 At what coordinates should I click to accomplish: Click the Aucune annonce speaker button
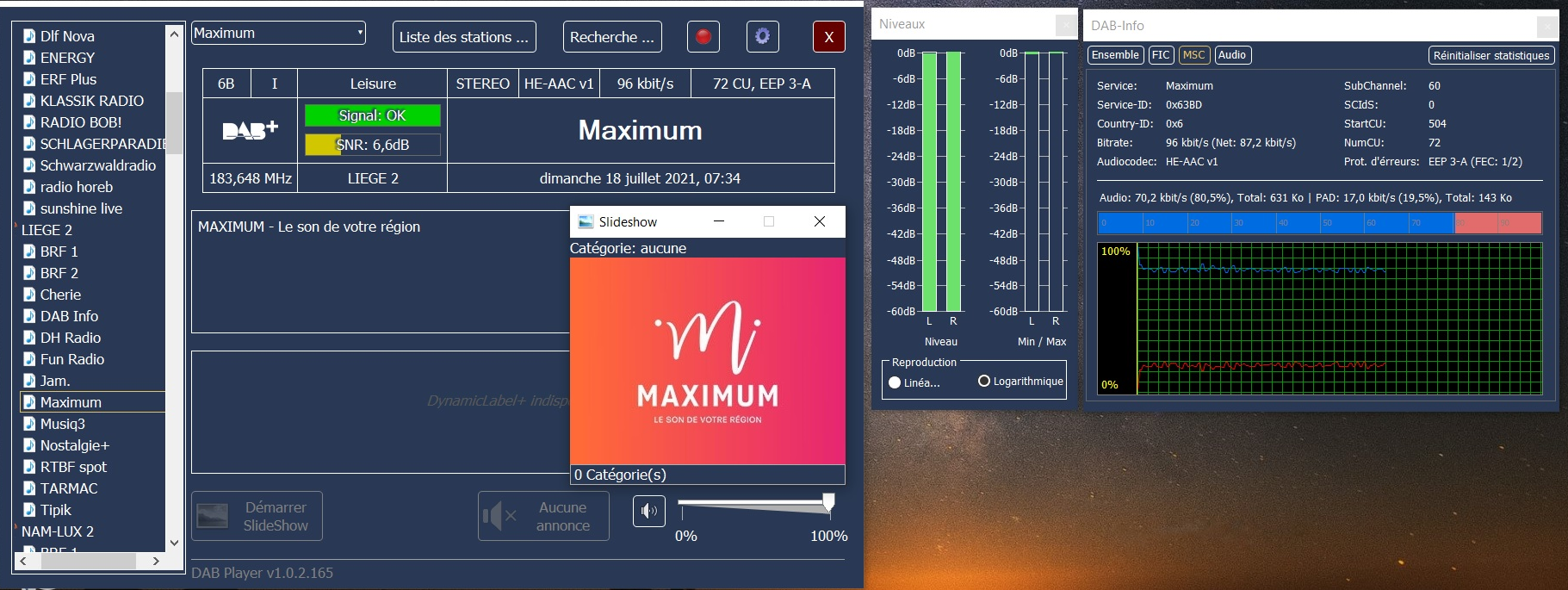pos(543,516)
